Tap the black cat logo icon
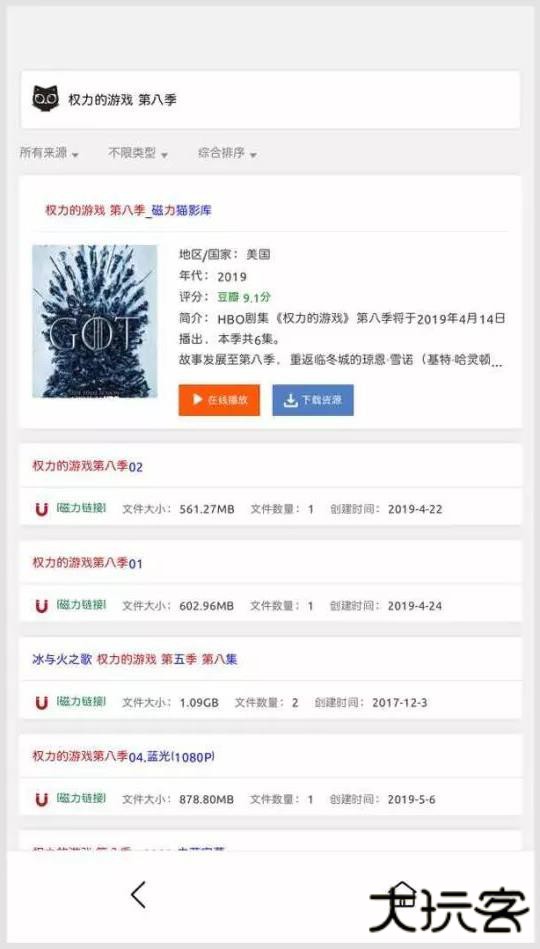Image resolution: width=540 pixels, height=949 pixels. tap(46, 99)
